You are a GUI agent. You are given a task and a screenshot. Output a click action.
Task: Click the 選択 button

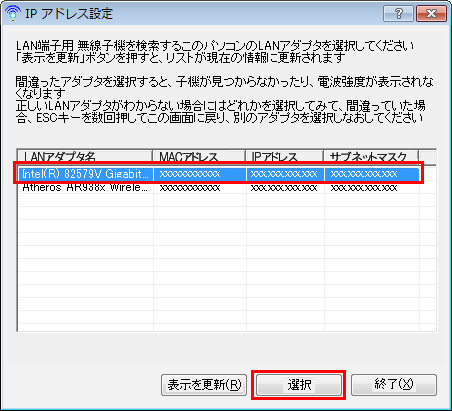click(299, 385)
